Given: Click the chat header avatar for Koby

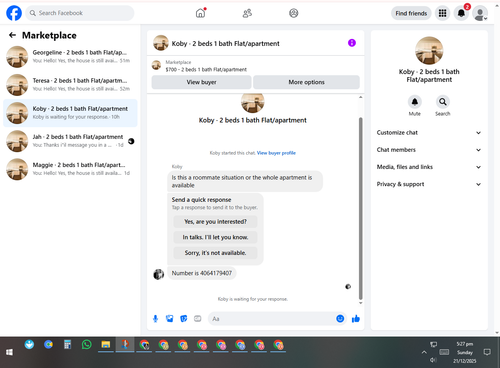Looking at the screenshot, I should click(x=161, y=43).
